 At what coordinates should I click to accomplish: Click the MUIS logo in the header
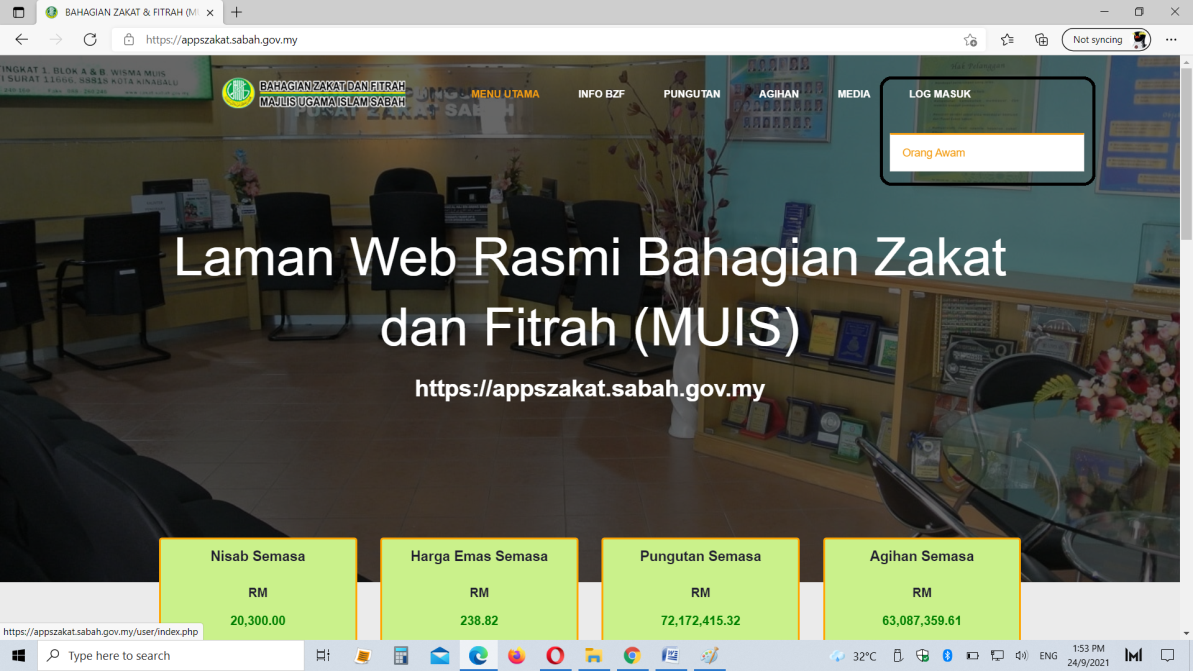(238, 93)
